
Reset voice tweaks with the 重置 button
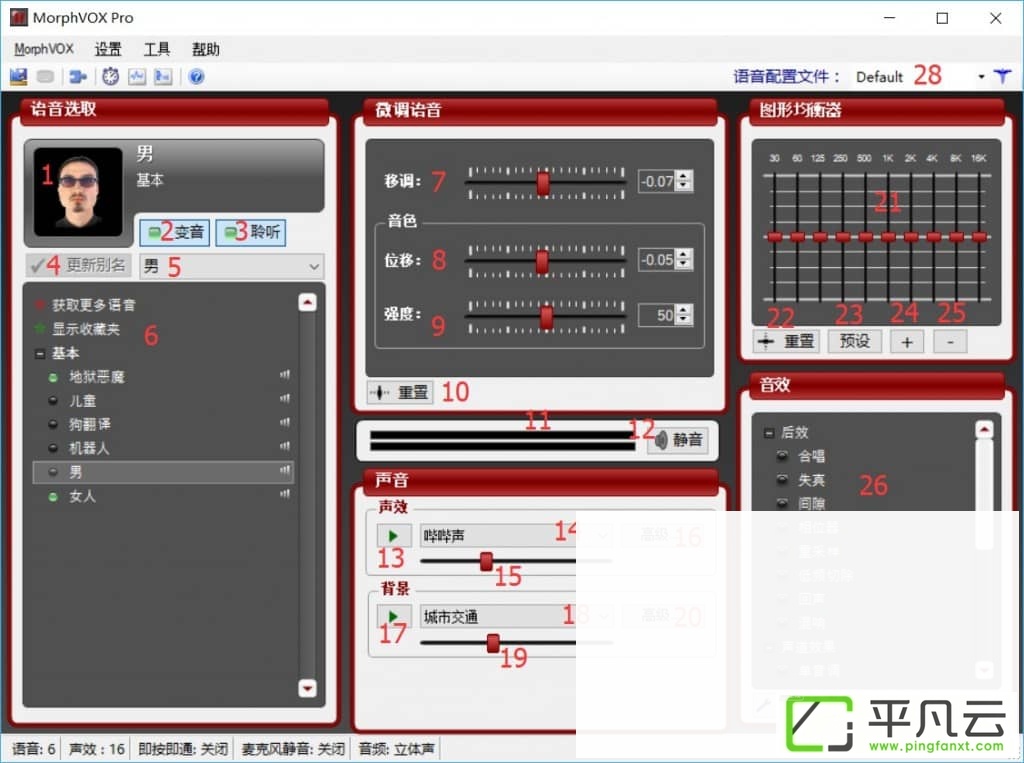click(x=400, y=393)
